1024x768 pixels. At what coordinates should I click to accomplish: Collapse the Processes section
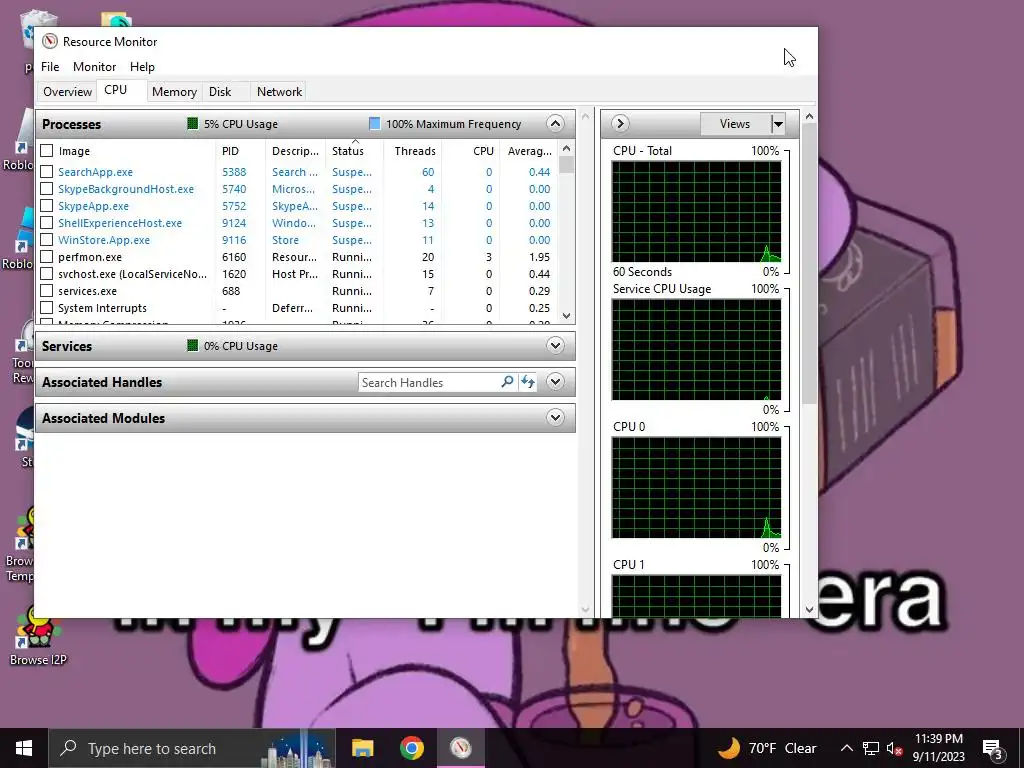pos(555,123)
